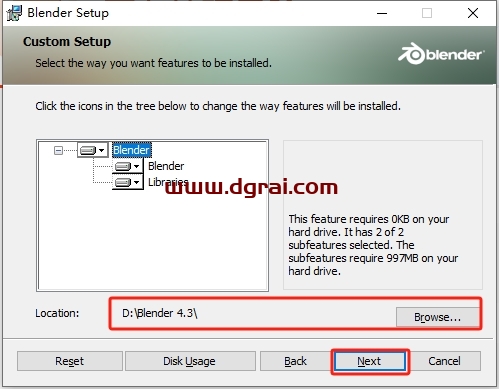Click the Custom Setup heading
499x389 pixels.
click(x=67, y=42)
